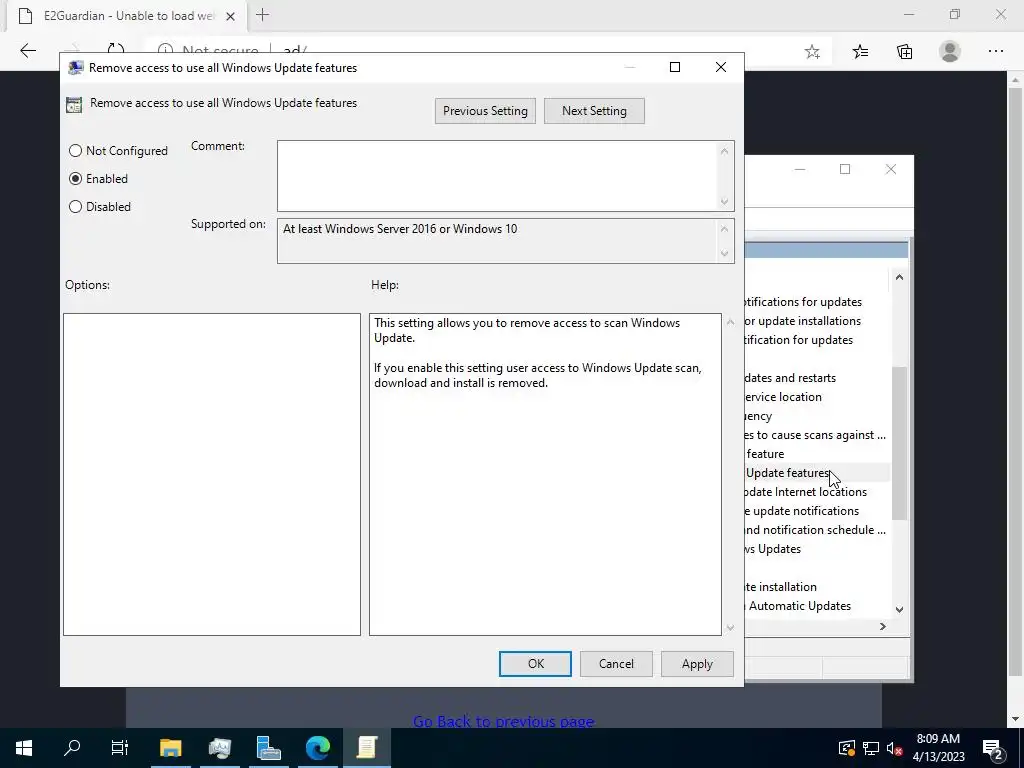
Task: Click the Supported on scroll down arrow
Action: pos(724,253)
